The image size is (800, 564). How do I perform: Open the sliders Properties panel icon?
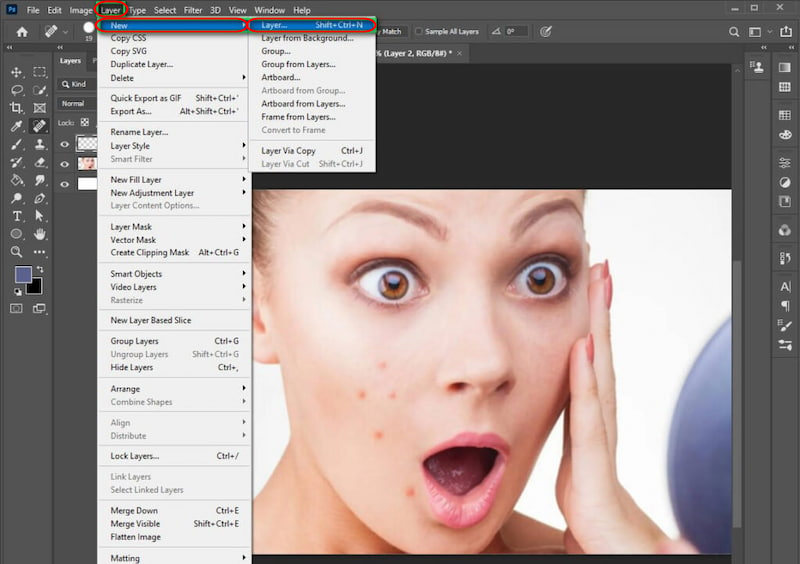(x=785, y=163)
